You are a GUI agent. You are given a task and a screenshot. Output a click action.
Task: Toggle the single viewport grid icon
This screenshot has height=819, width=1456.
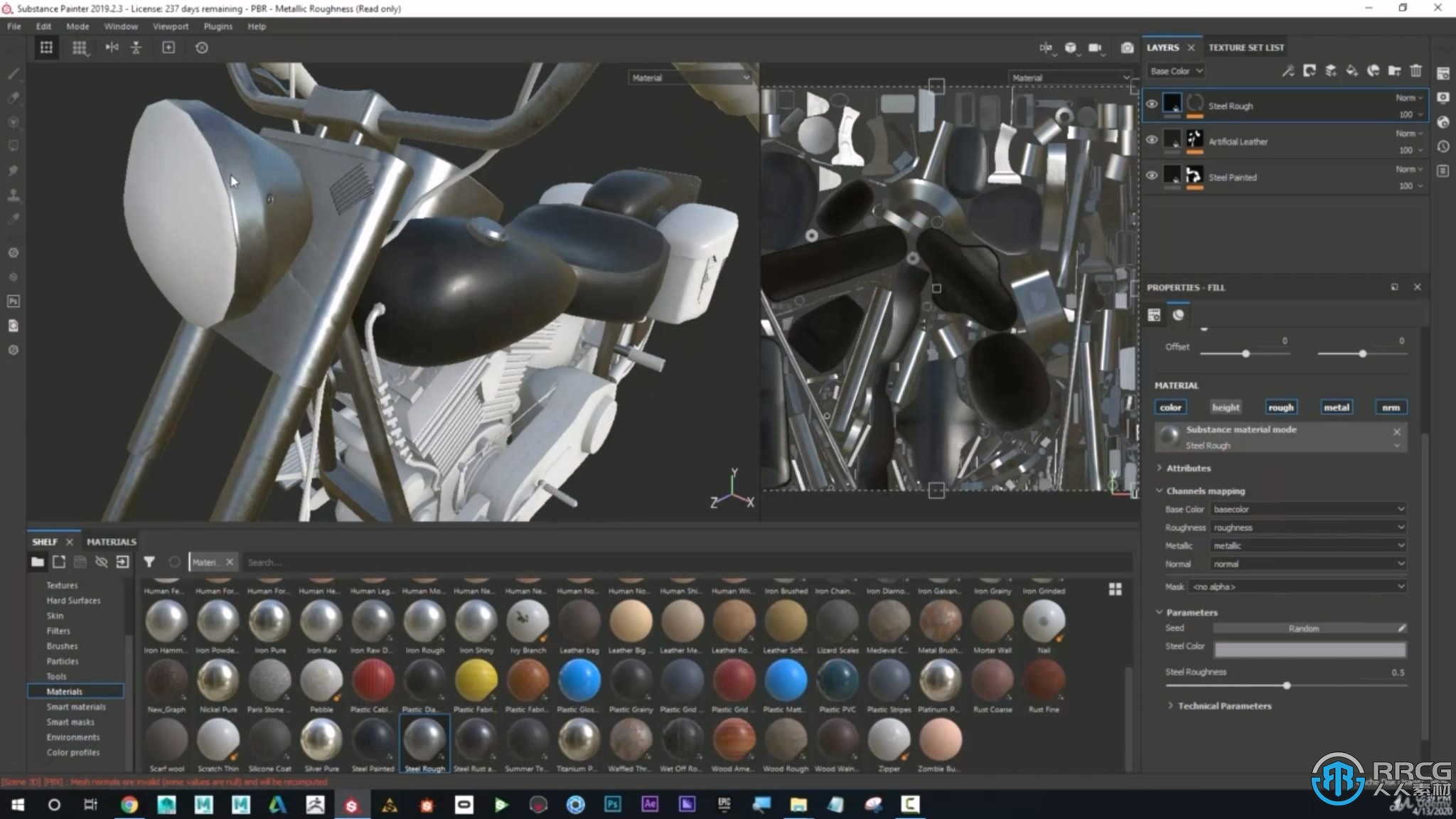46,48
